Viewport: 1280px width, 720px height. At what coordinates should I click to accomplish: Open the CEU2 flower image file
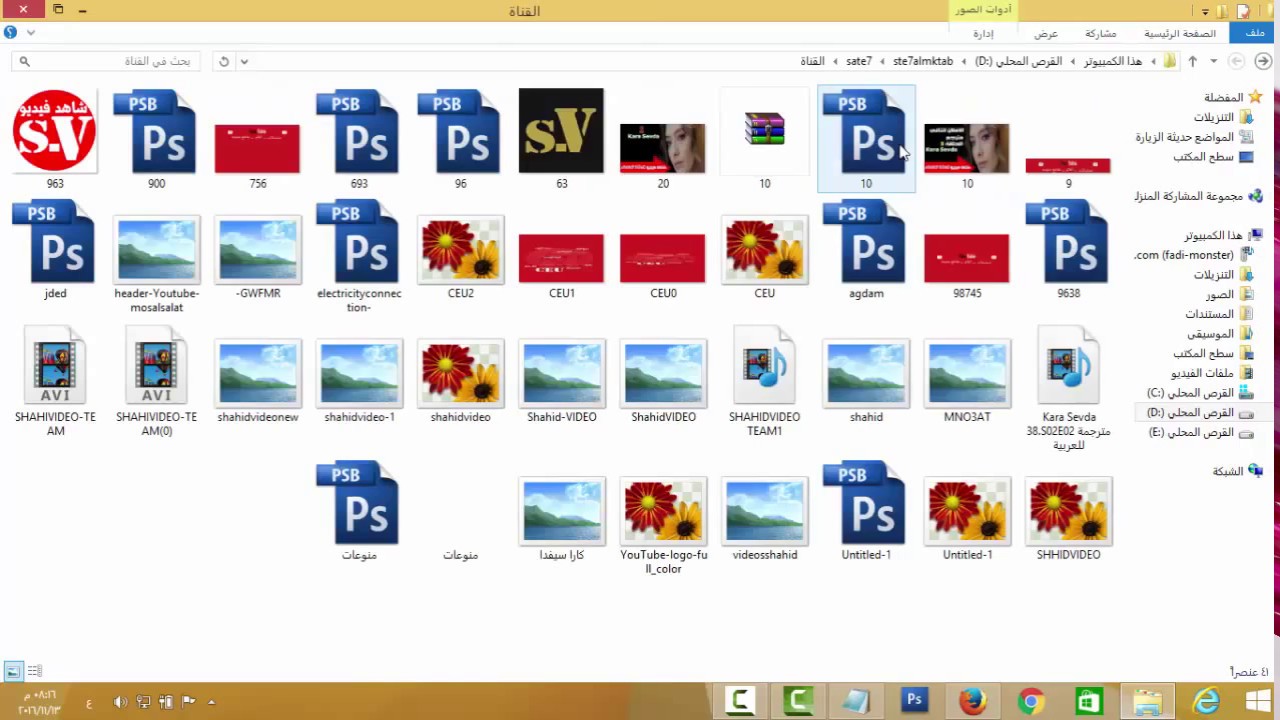pos(460,258)
